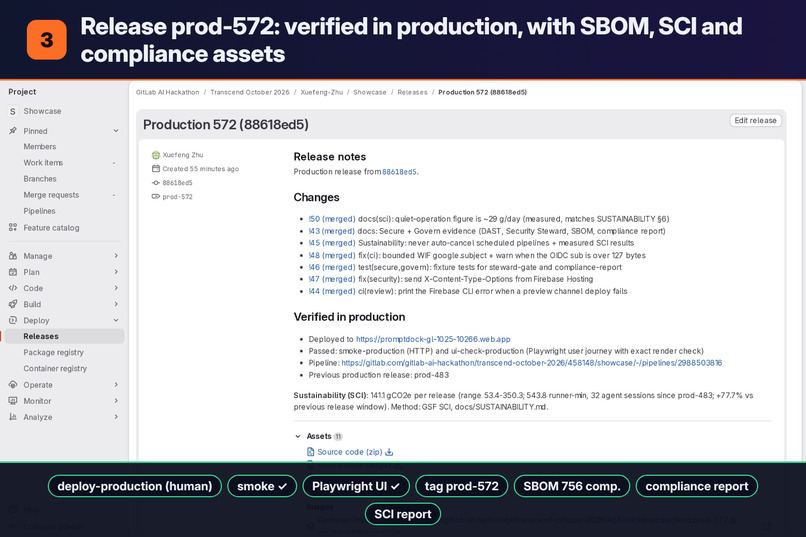Click the Code brackets icon
806x537 pixels.
point(13,288)
